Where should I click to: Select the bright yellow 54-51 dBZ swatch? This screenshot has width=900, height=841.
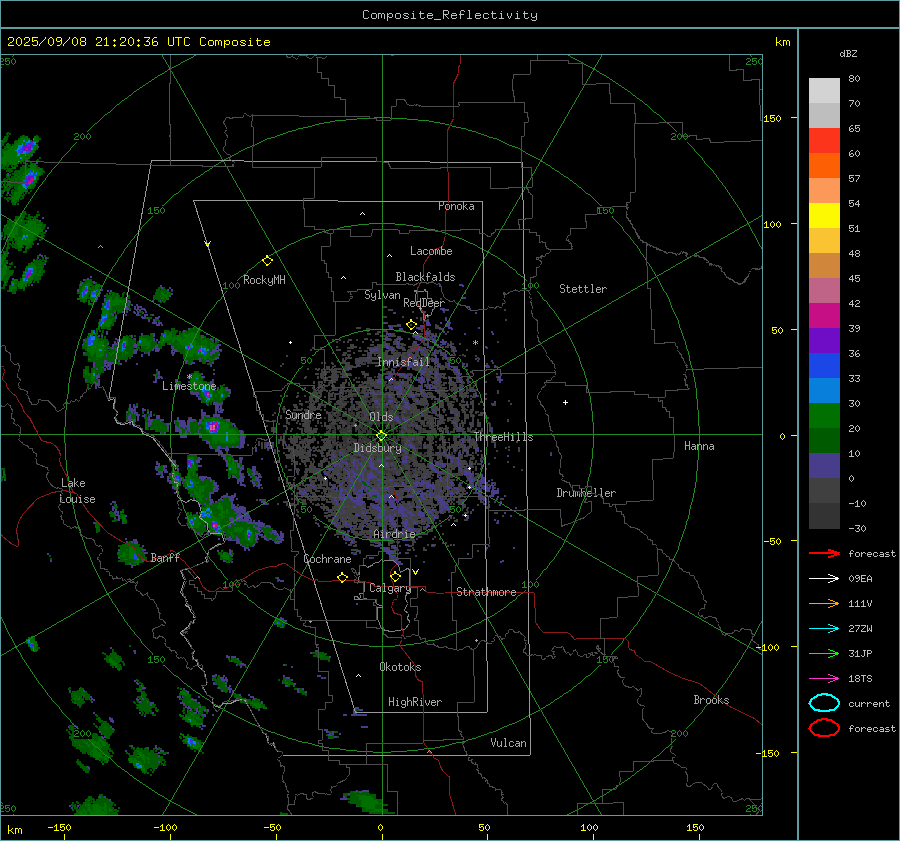point(824,216)
